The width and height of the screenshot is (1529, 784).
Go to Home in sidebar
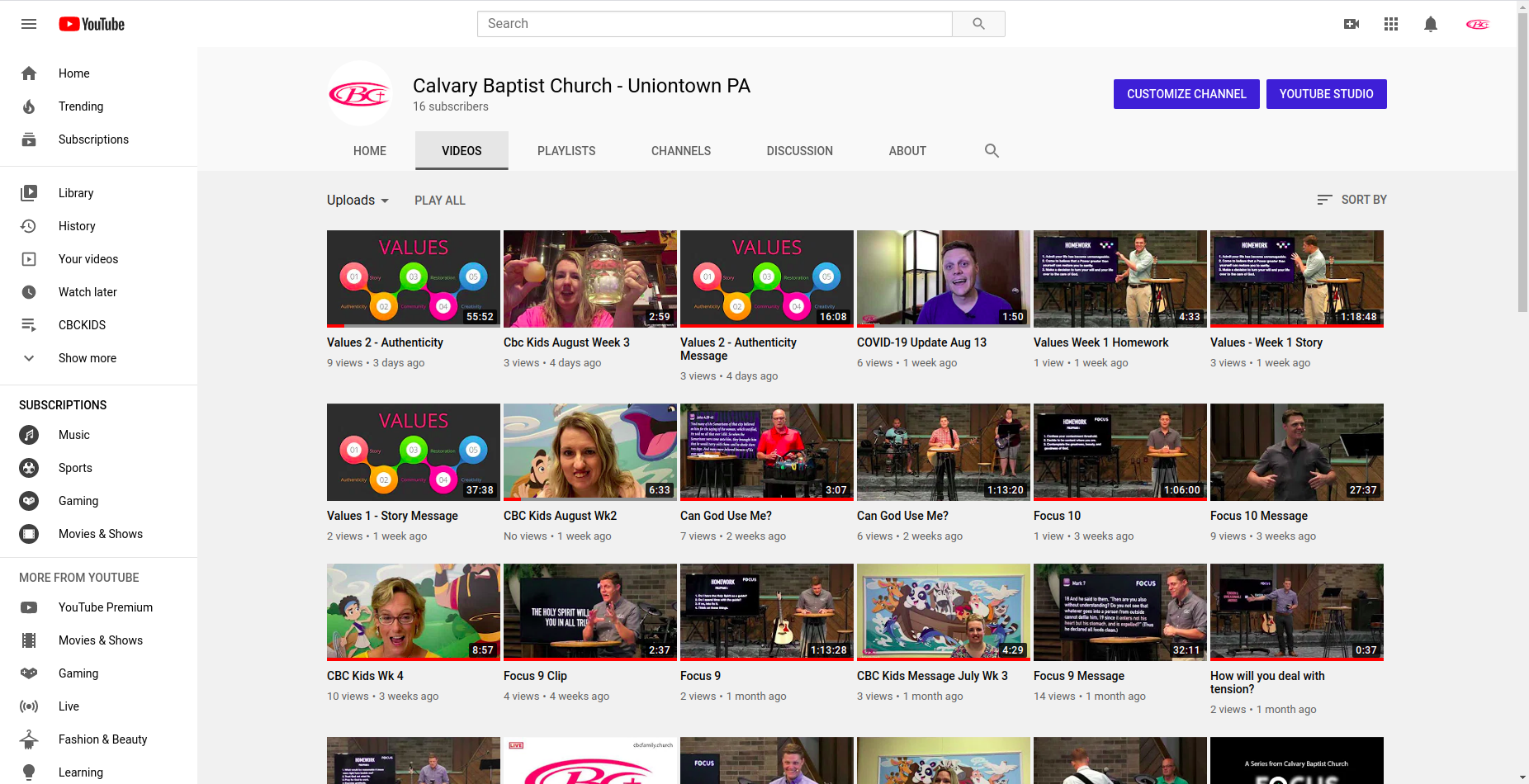pos(99,73)
